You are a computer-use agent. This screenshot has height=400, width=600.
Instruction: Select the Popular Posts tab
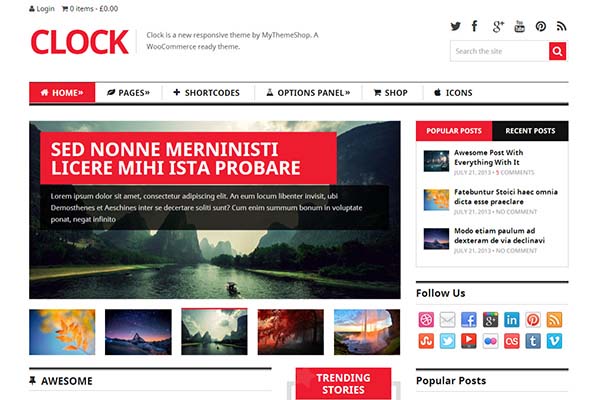(x=454, y=131)
